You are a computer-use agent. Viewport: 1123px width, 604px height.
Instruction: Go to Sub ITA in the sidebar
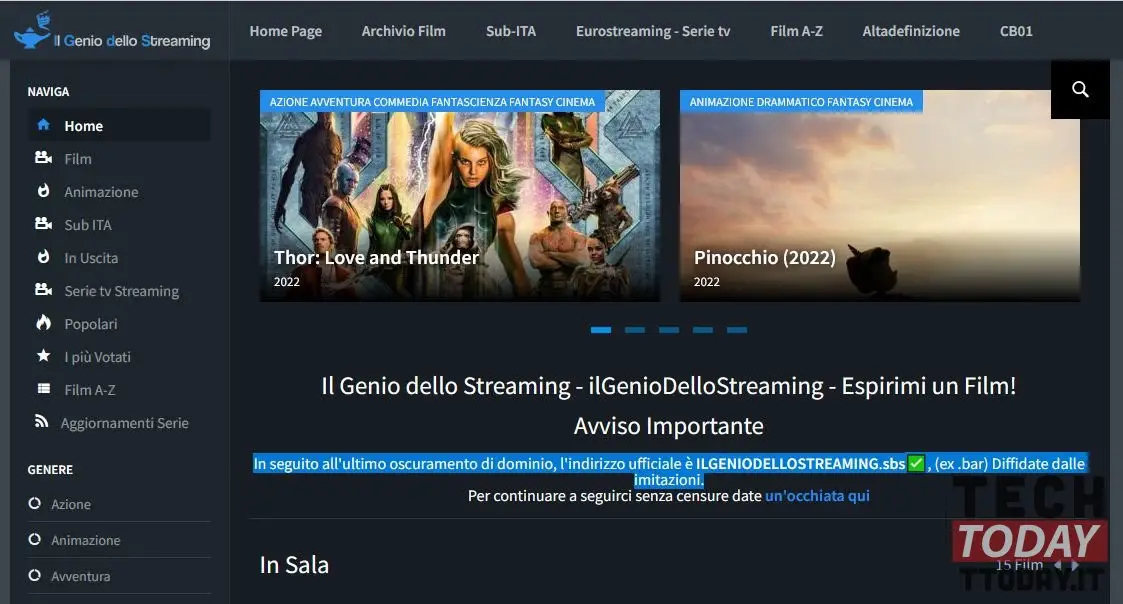(x=88, y=225)
